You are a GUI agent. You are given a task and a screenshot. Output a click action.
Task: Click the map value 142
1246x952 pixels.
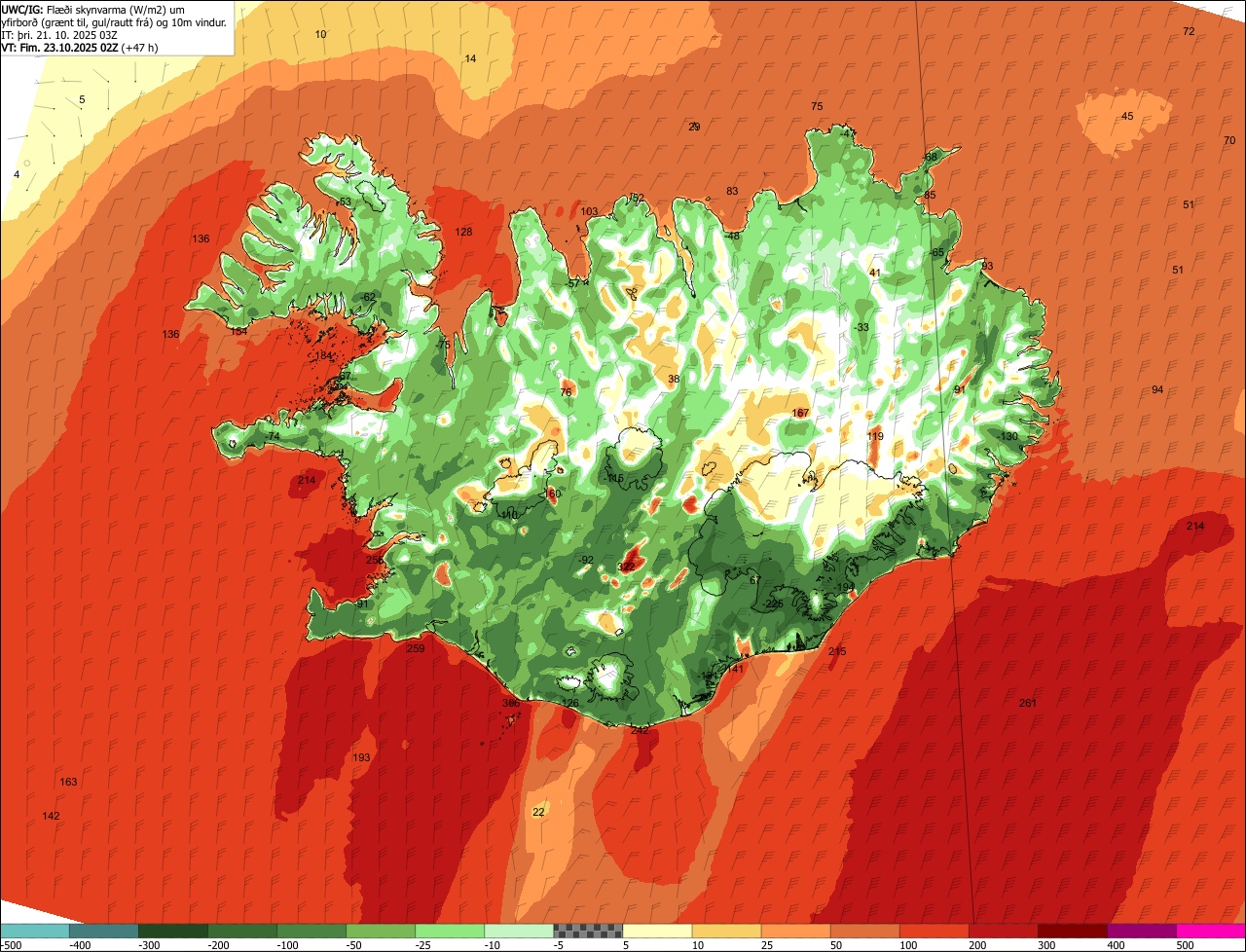pos(51,816)
